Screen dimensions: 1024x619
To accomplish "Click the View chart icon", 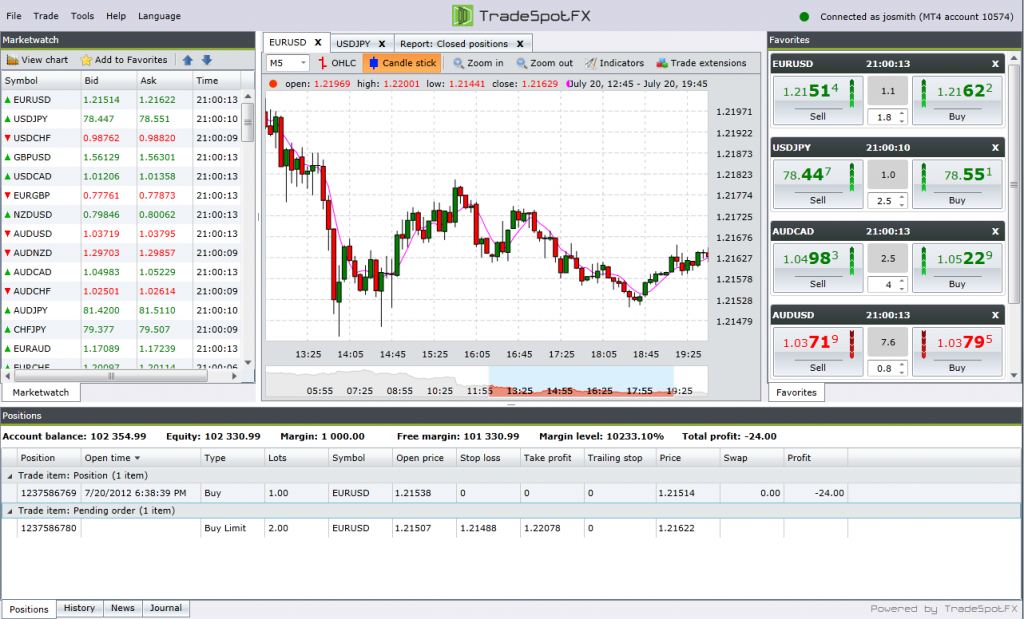I will (x=12, y=60).
